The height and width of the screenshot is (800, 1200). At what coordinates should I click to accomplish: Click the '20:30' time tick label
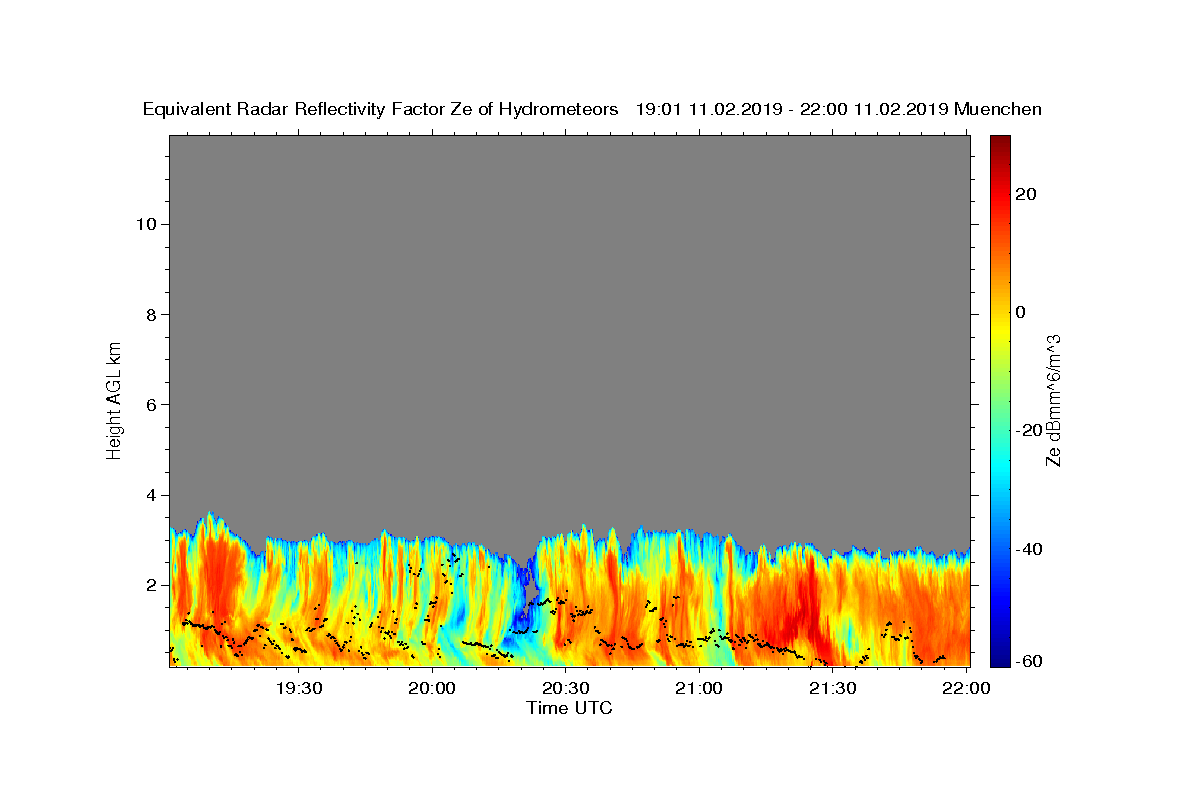[x=566, y=688]
